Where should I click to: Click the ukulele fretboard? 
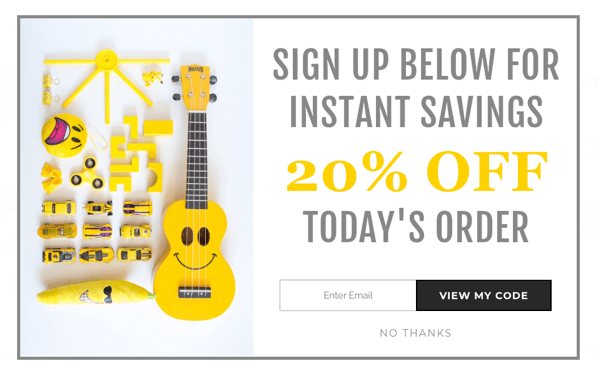pyautogui.click(x=197, y=159)
